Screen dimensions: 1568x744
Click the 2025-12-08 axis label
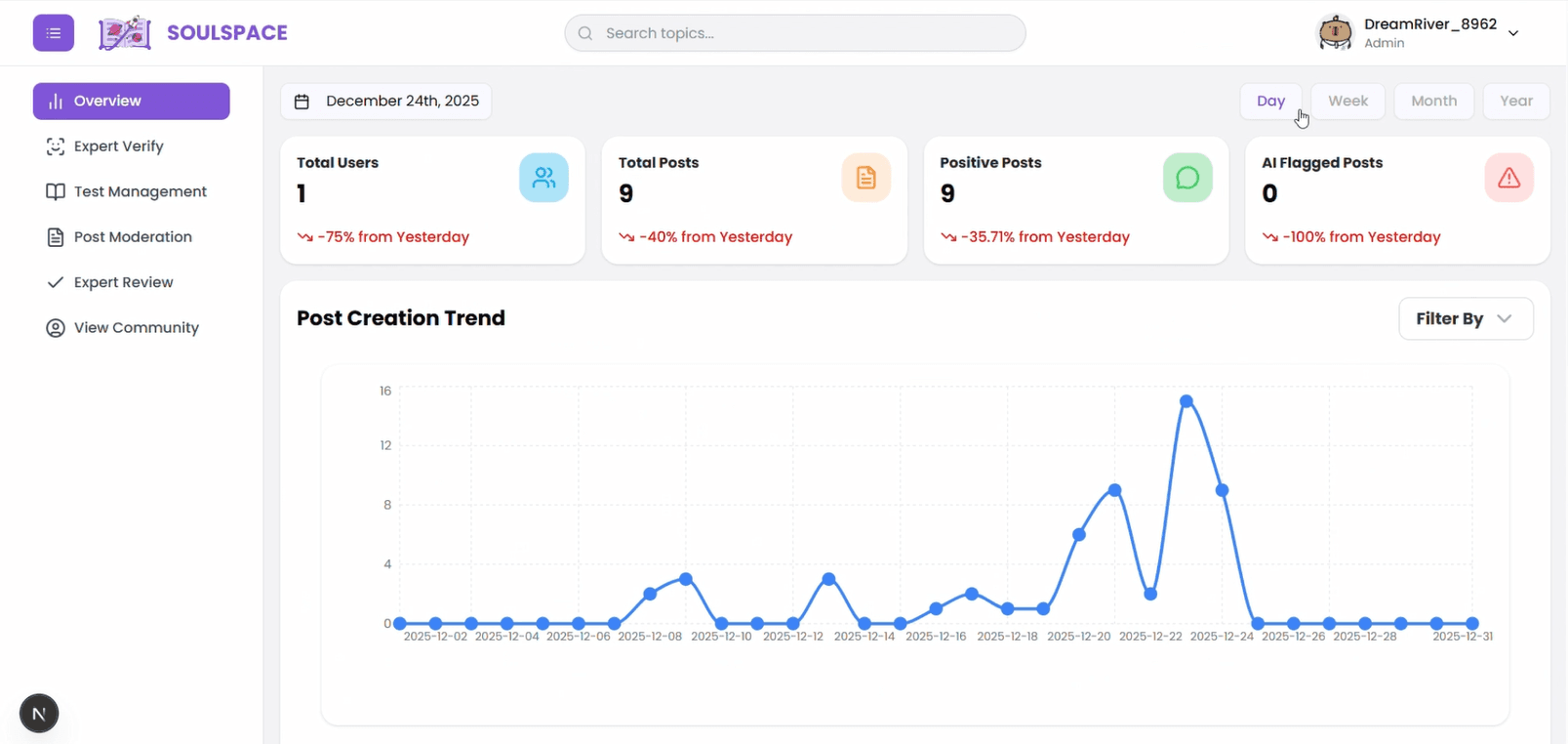[x=650, y=637]
